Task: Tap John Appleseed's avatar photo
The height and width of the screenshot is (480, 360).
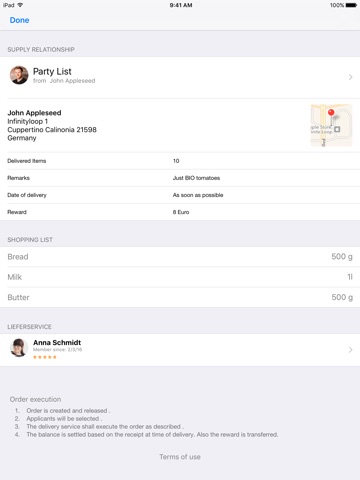Action: pos(19,75)
